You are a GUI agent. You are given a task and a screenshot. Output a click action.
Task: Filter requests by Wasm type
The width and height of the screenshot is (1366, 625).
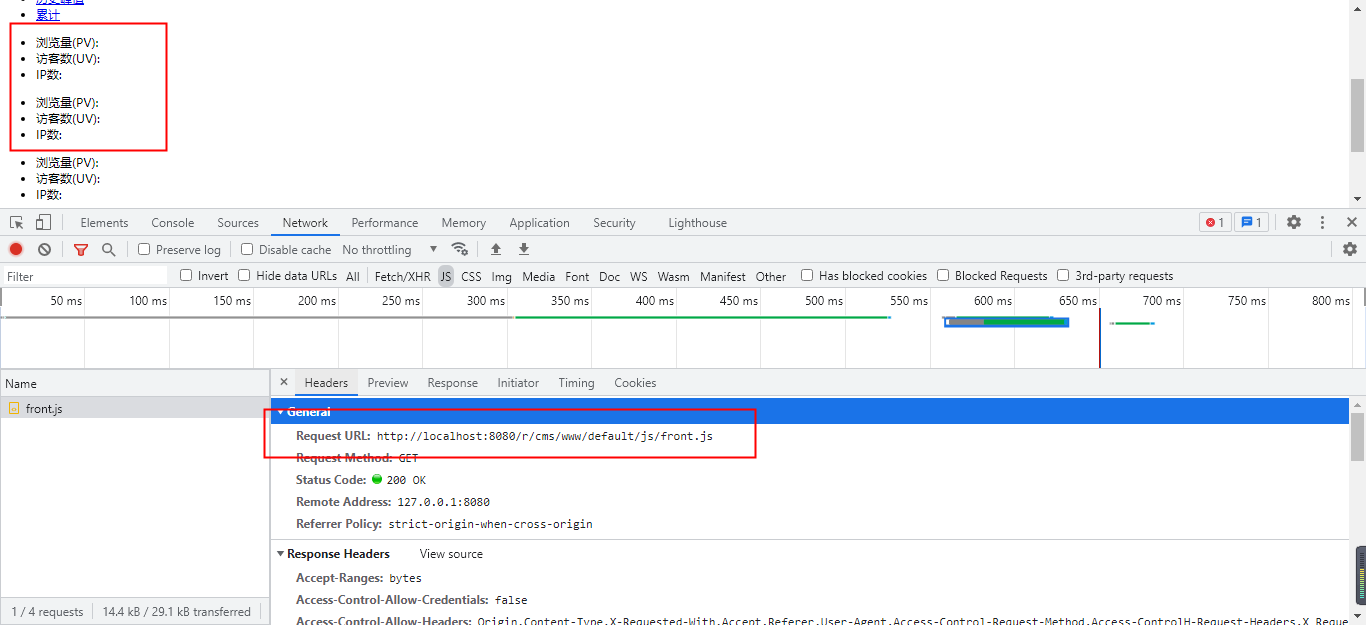tap(673, 276)
